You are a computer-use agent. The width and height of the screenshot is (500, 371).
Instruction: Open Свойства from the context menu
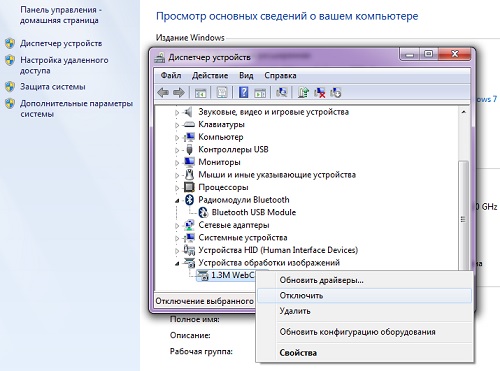[x=364, y=353]
